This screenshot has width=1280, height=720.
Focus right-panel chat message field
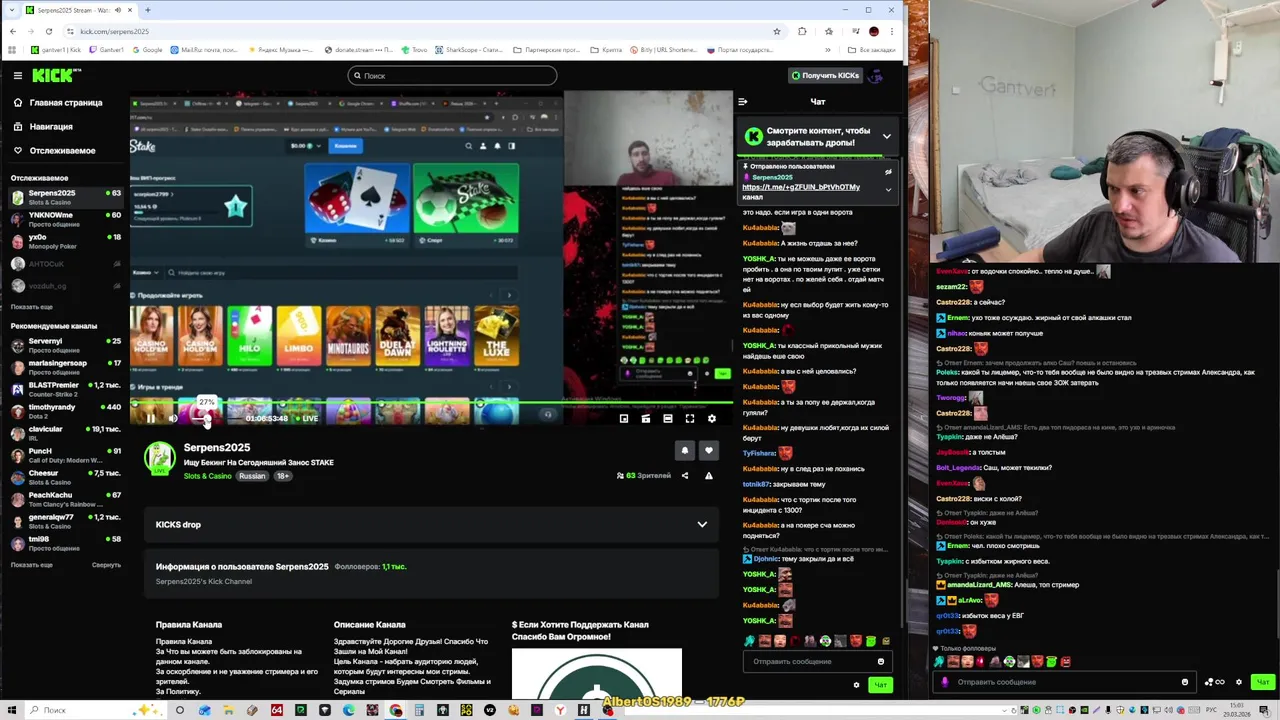point(1066,682)
